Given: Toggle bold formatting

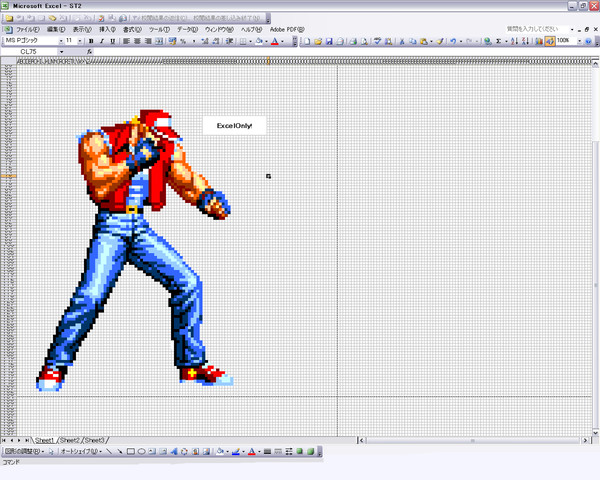Looking at the screenshot, I should [91, 41].
